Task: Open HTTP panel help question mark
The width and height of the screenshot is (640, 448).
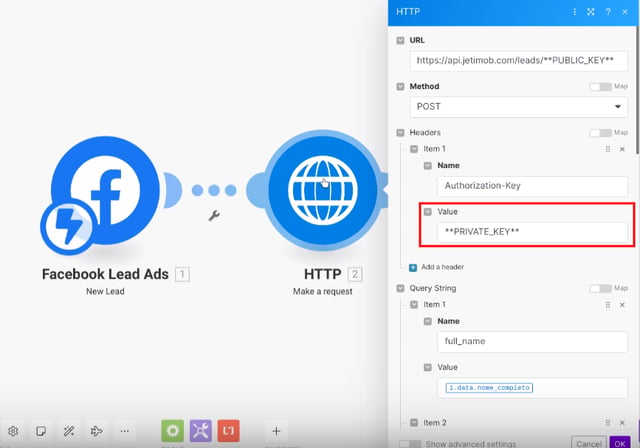Action: [608, 12]
